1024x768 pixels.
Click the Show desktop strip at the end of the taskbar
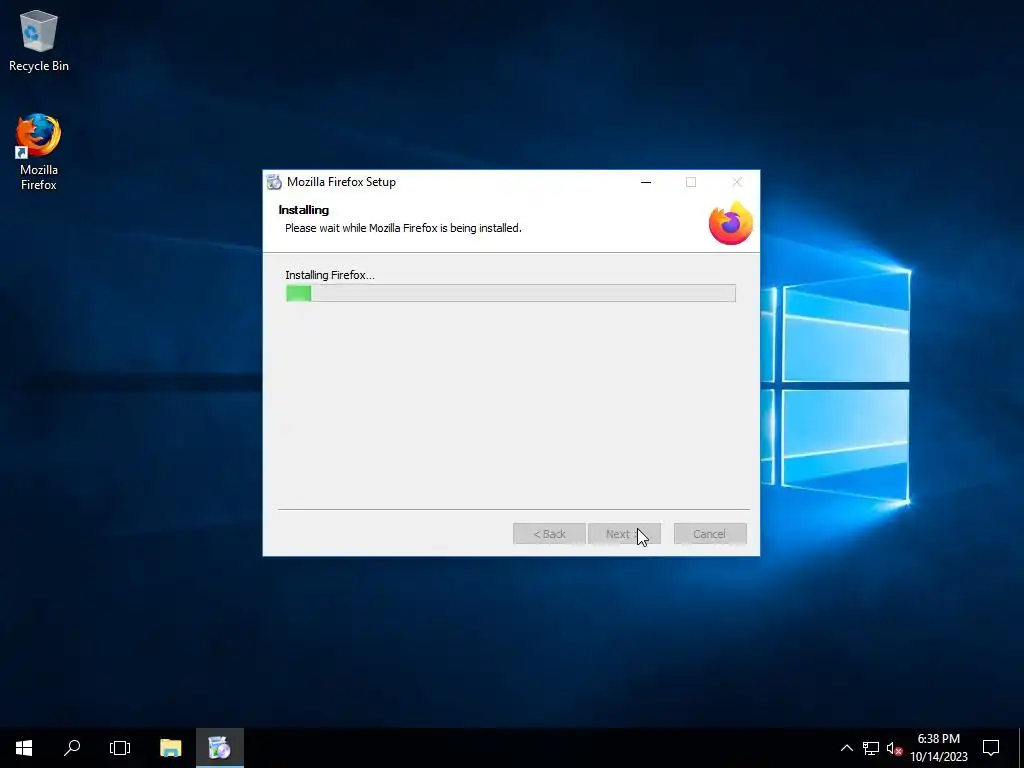(1021, 748)
